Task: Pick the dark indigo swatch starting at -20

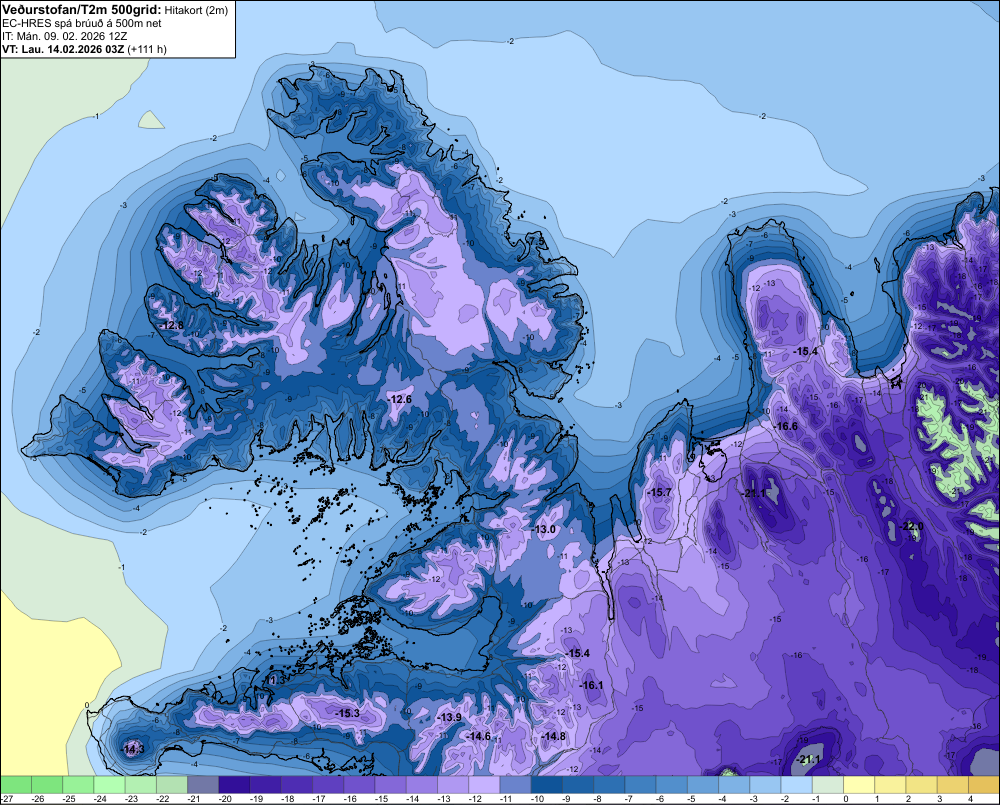Action: tap(235, 784)
